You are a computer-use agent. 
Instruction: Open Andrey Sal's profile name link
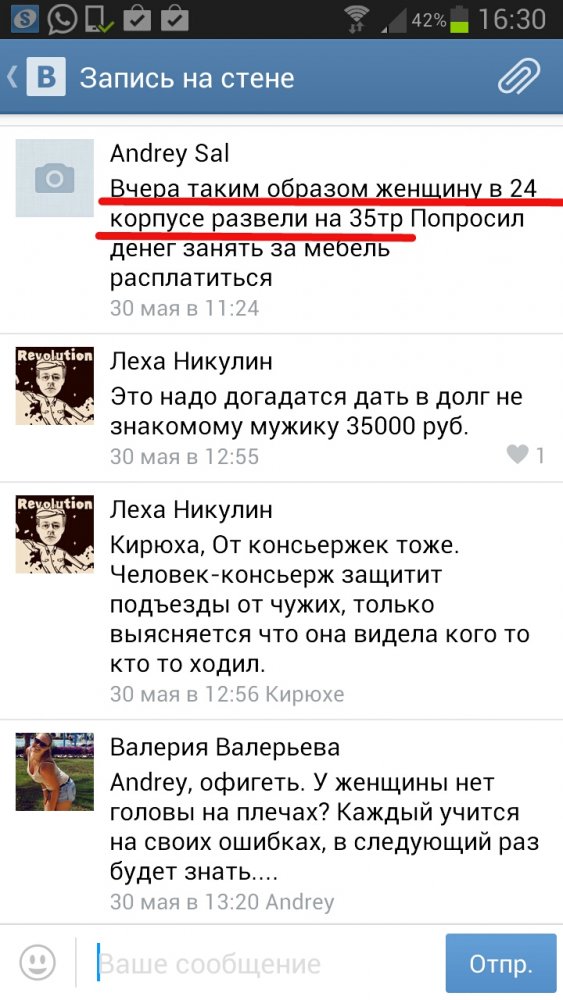coord(170,154)
